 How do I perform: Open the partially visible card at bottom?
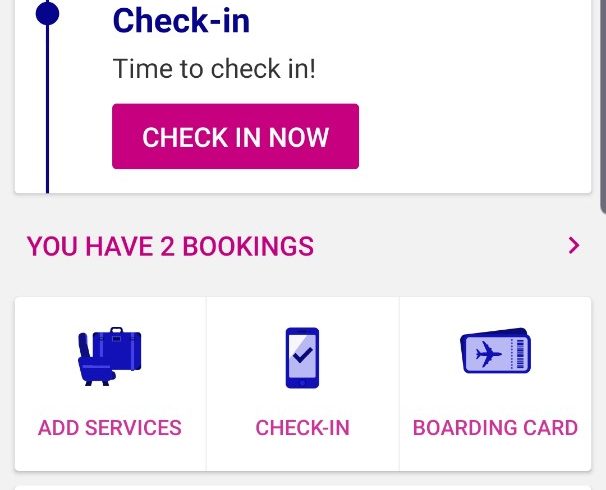303,488
